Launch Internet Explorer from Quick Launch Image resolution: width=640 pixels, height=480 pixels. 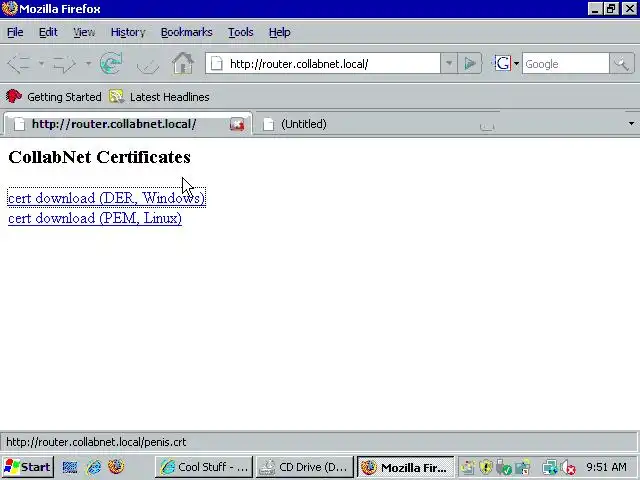click(x=94, y=467)
